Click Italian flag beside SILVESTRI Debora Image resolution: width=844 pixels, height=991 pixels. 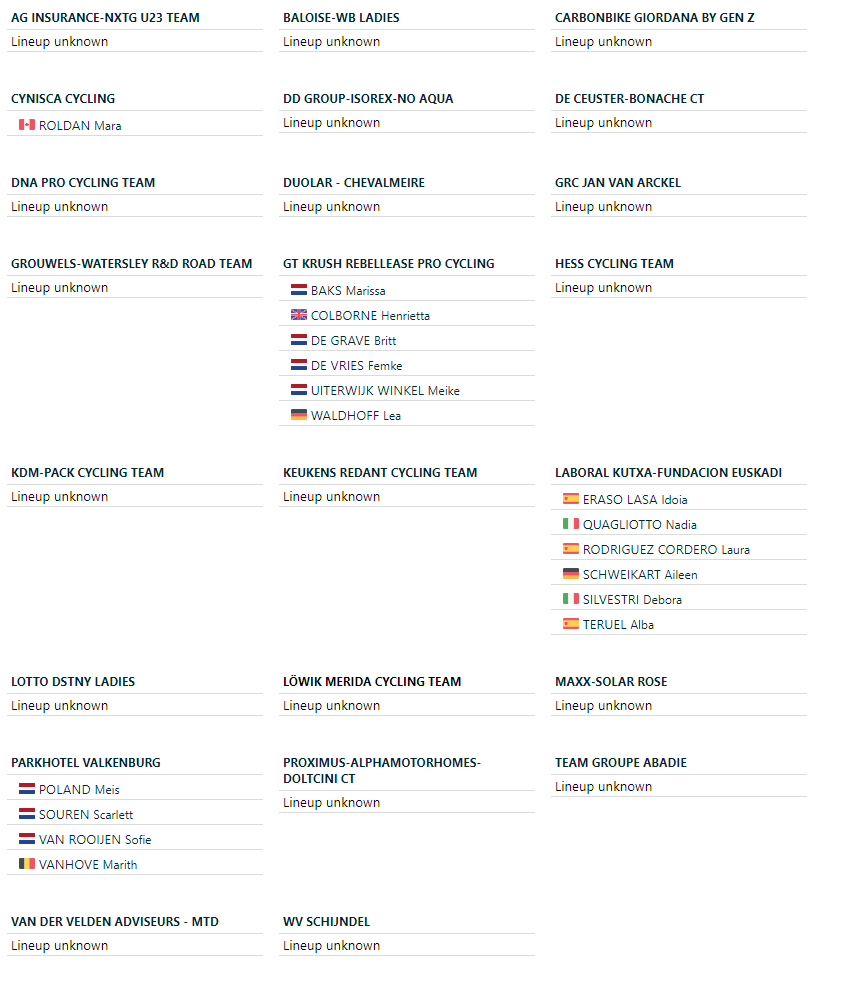[x=570, y=598]
